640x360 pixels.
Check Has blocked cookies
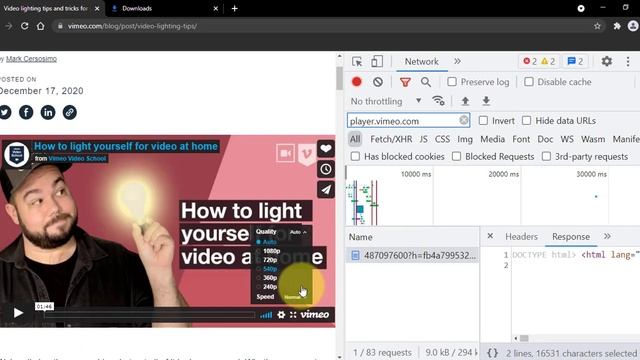point(355,156)
